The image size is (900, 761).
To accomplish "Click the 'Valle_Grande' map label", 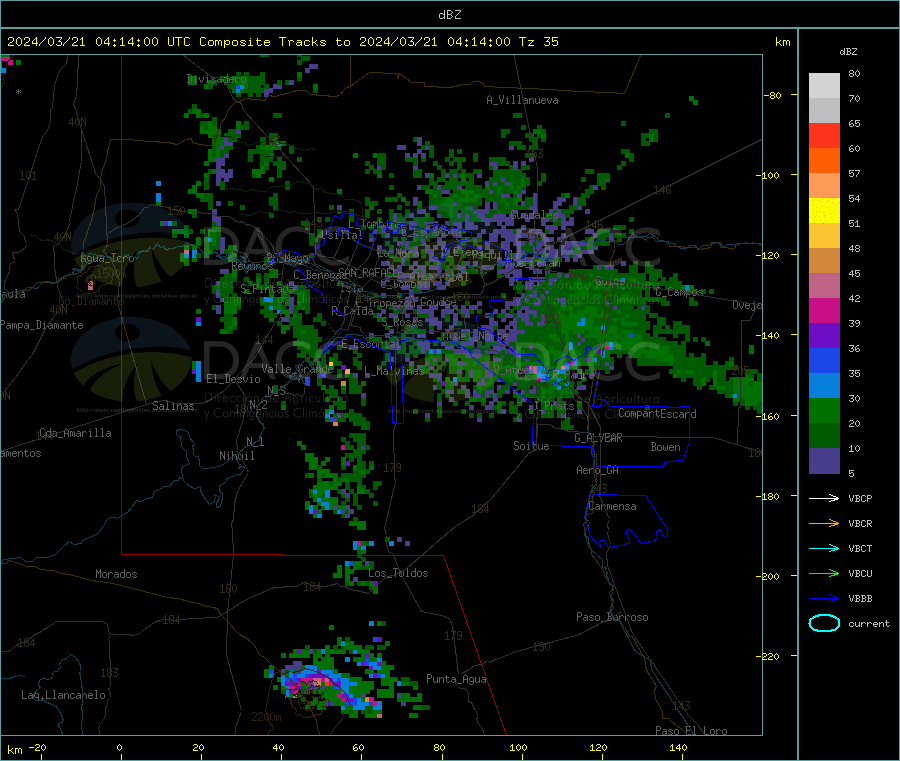I will click(297, 368).
